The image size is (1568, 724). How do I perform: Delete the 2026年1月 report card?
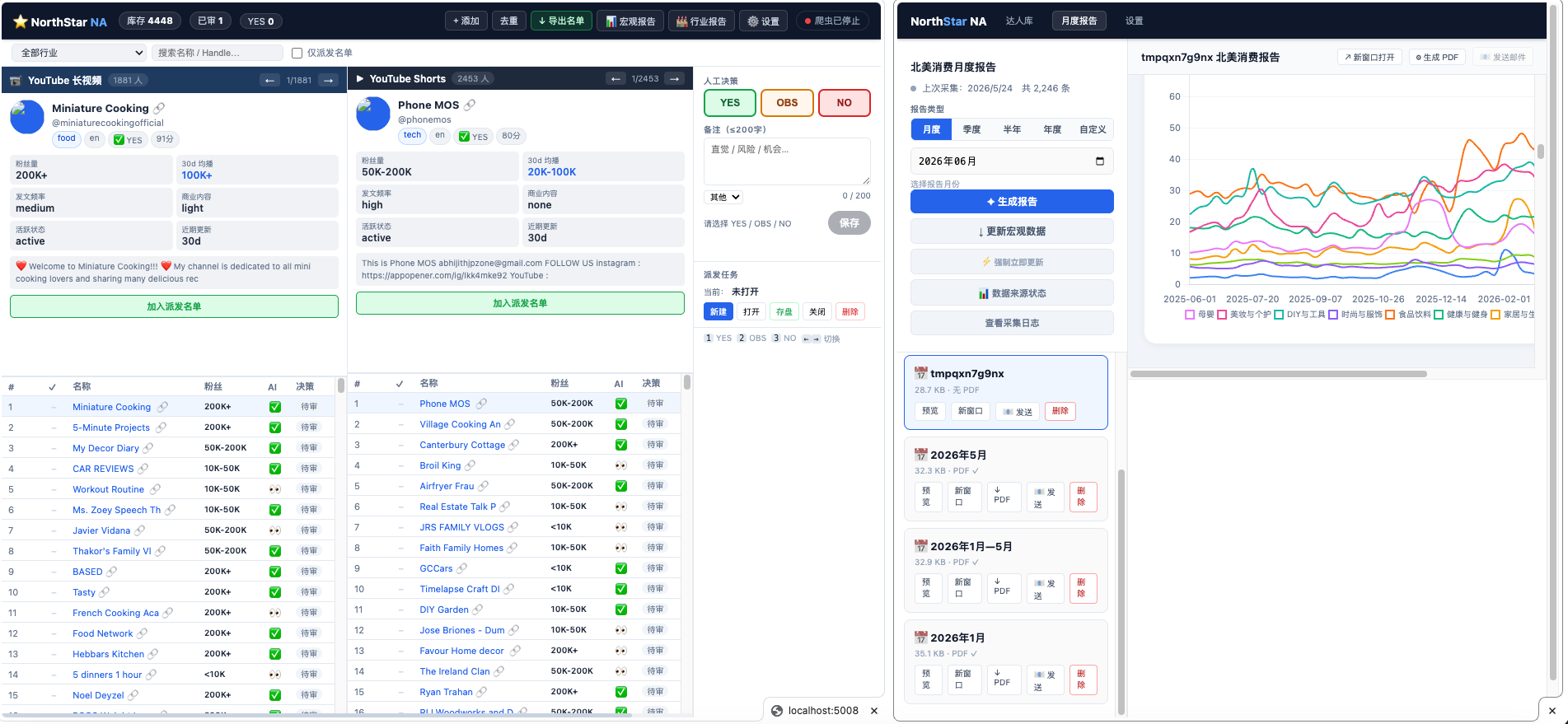pos(1083,680)
